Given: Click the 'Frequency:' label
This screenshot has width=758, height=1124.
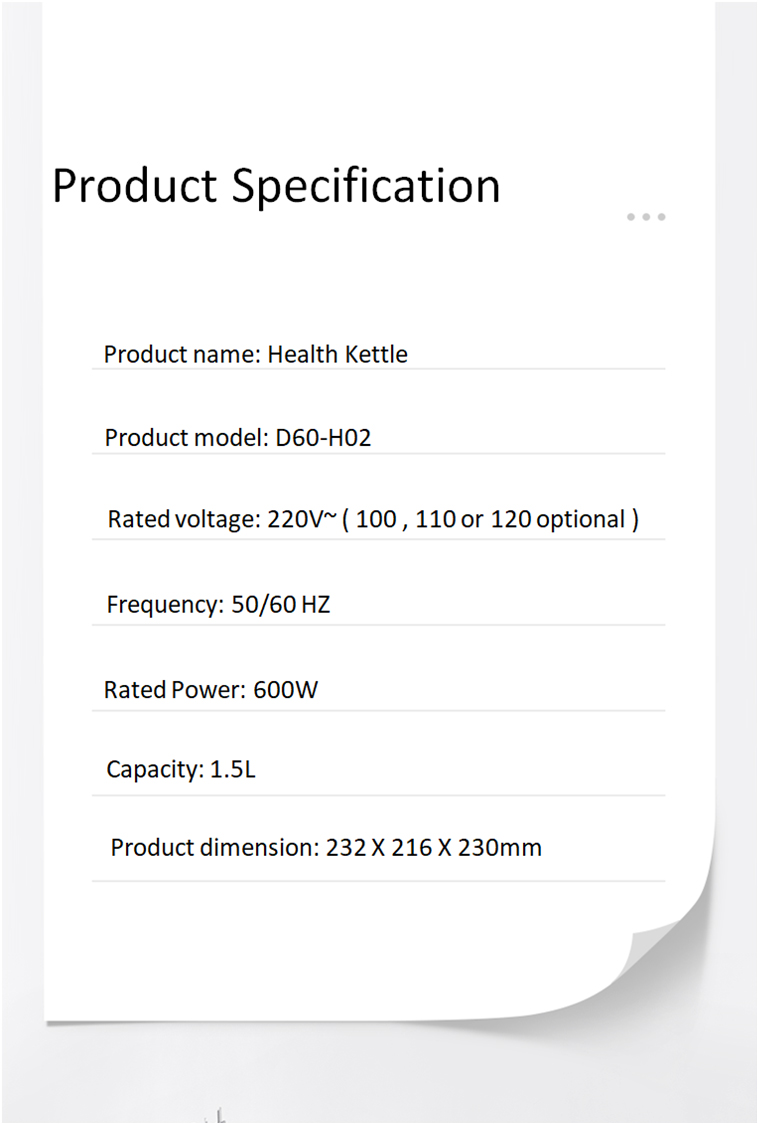Looking at the screenshot, I should tap(164, 605).
